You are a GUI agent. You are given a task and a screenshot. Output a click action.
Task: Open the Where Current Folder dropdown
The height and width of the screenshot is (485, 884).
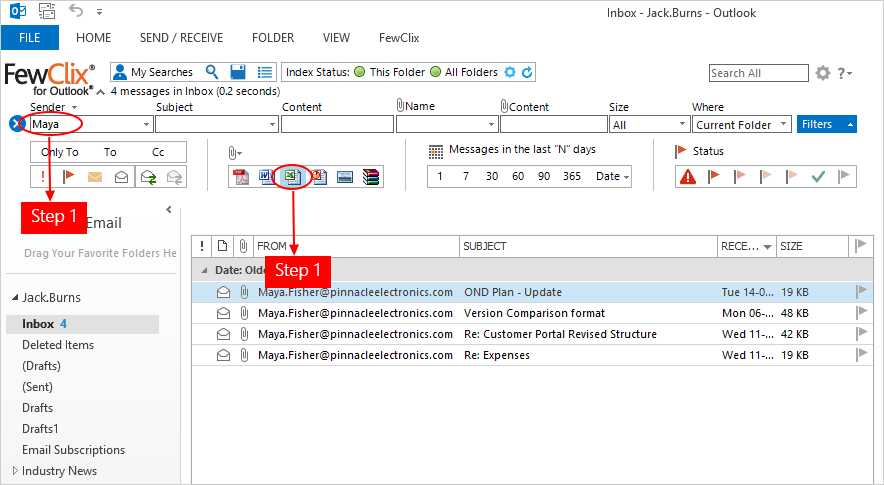(784, 124)
